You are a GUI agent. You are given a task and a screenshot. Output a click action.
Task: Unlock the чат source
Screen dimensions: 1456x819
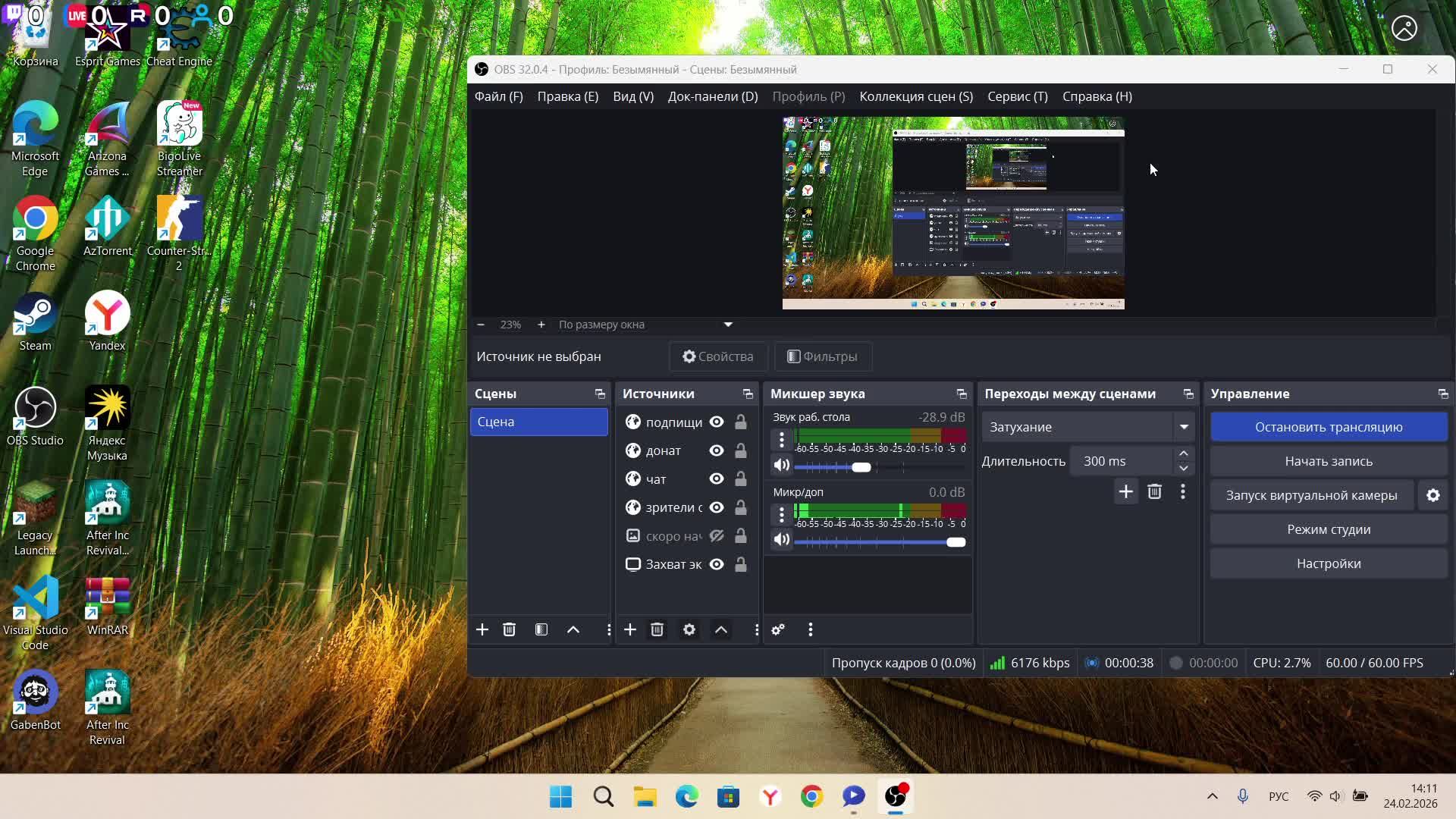click(741, 479)
